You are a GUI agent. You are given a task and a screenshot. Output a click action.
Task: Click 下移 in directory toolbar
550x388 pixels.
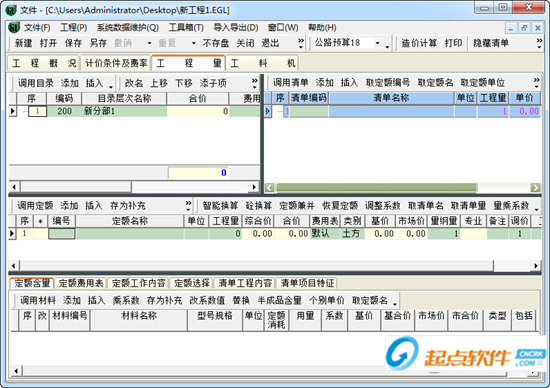point(184,83)
